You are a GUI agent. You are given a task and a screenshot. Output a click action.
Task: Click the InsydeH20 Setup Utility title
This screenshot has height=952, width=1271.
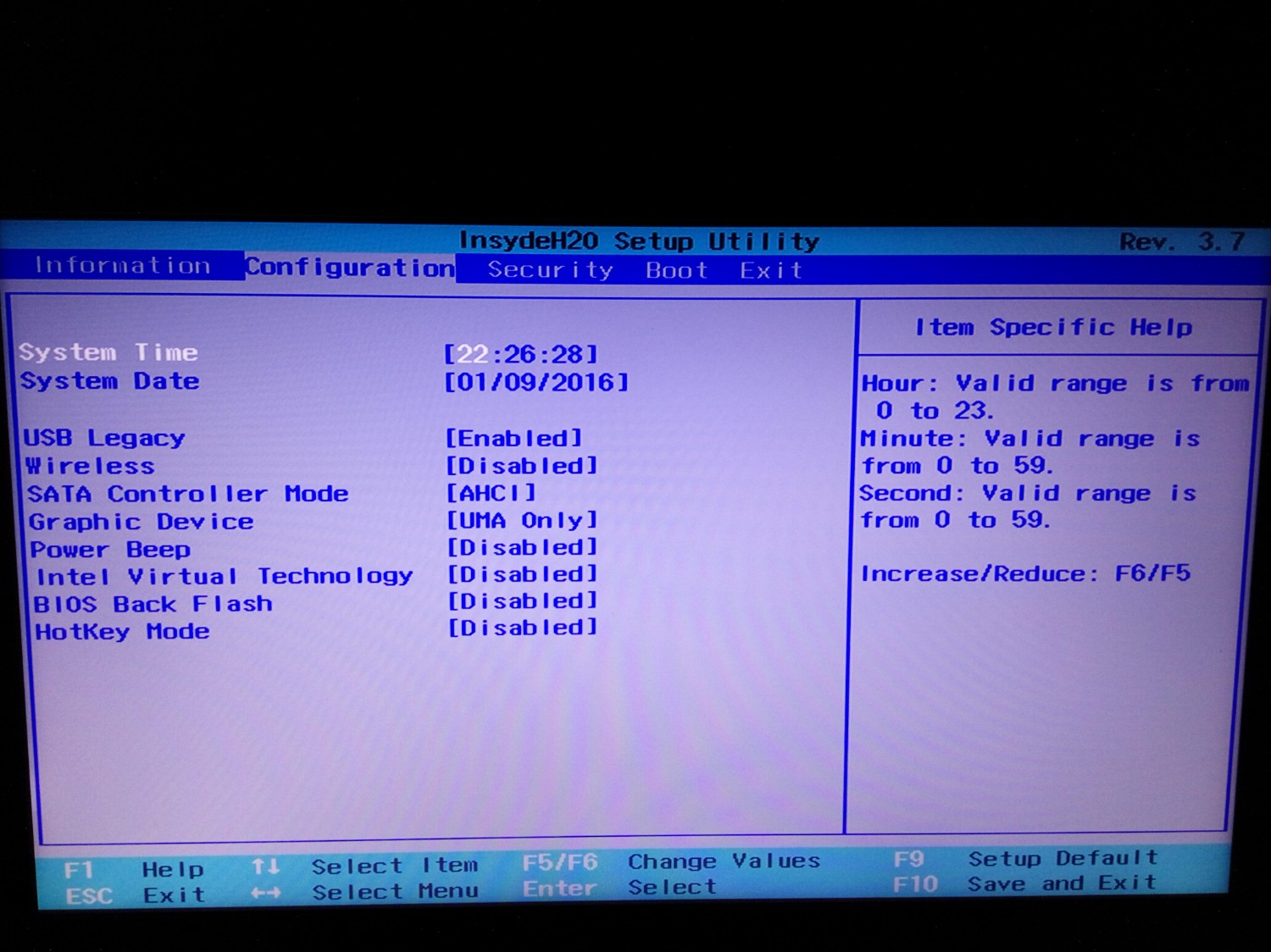click(x=639, y=241)
